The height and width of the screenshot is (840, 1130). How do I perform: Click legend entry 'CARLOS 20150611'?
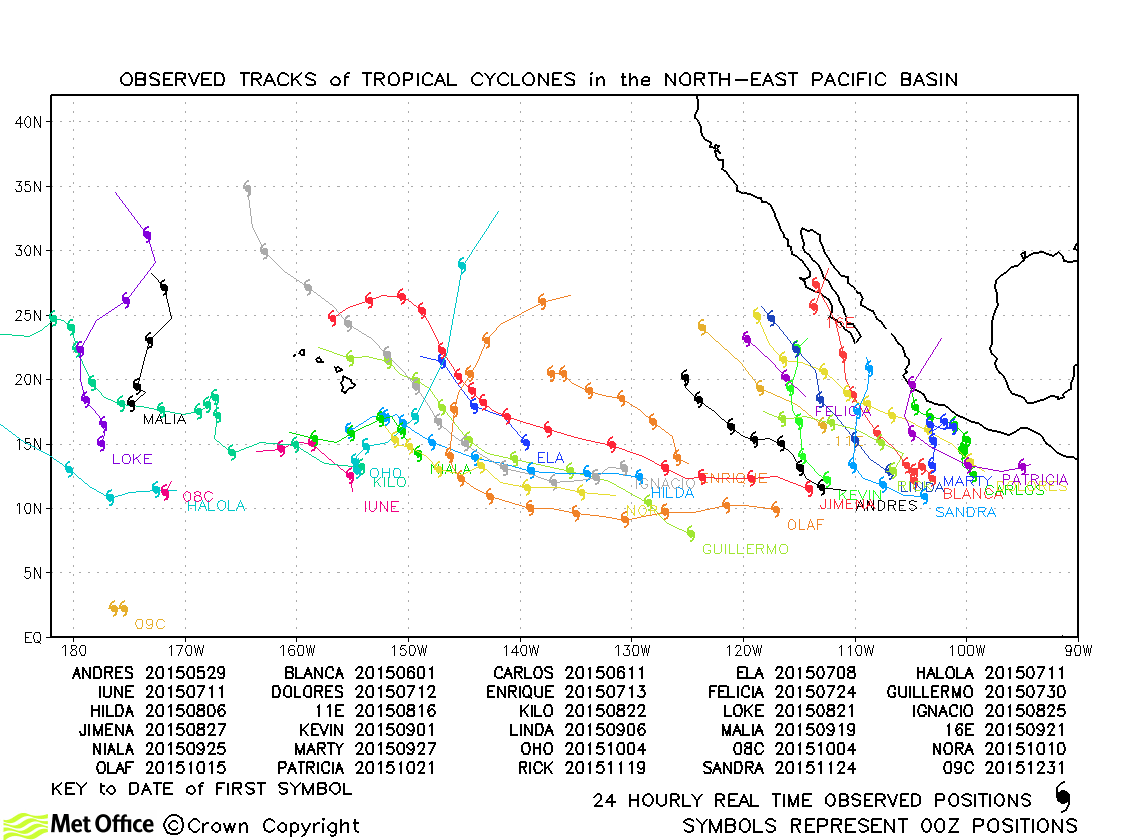pyautogui.click(x=569, y=674)
